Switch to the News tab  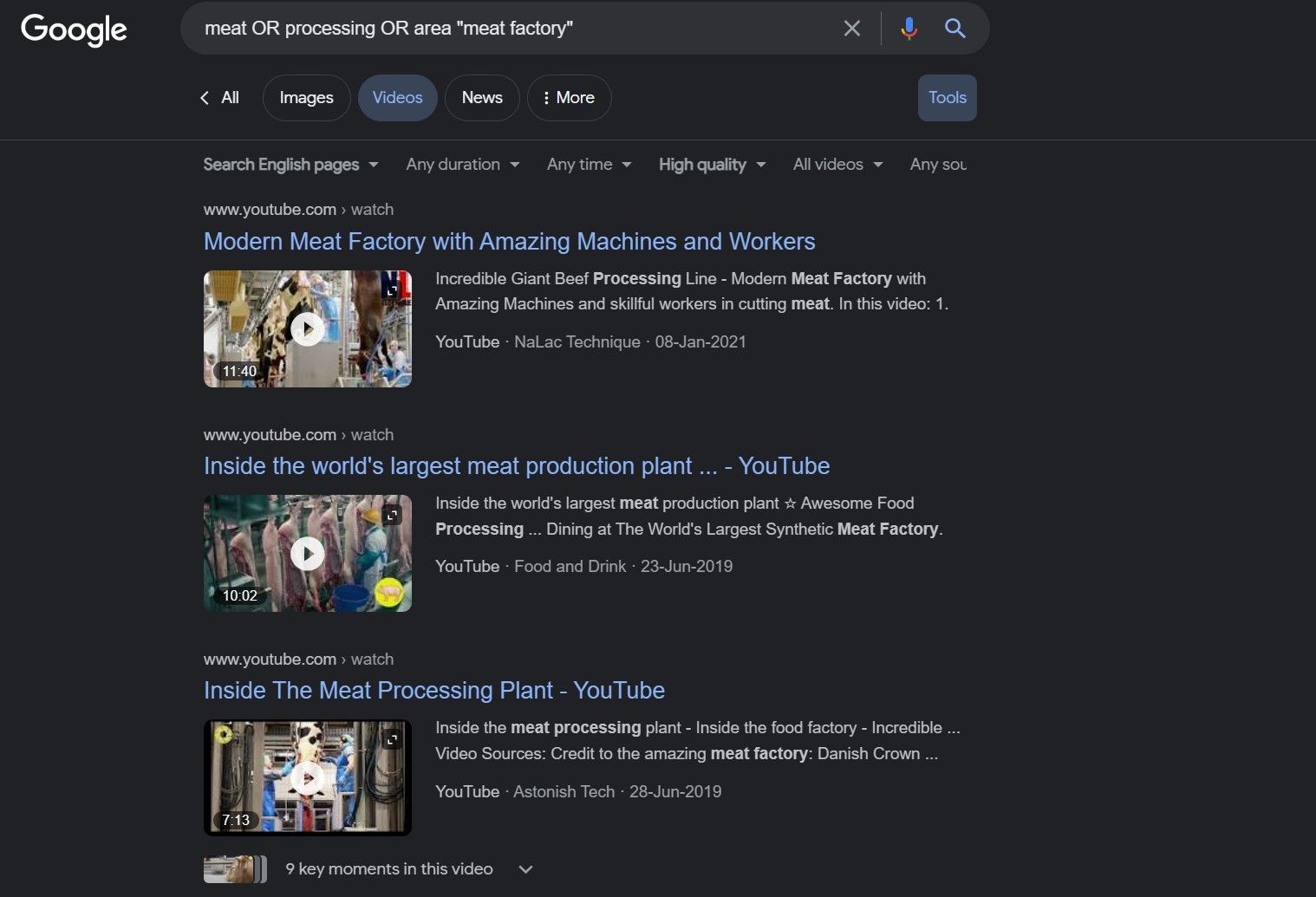482,97
